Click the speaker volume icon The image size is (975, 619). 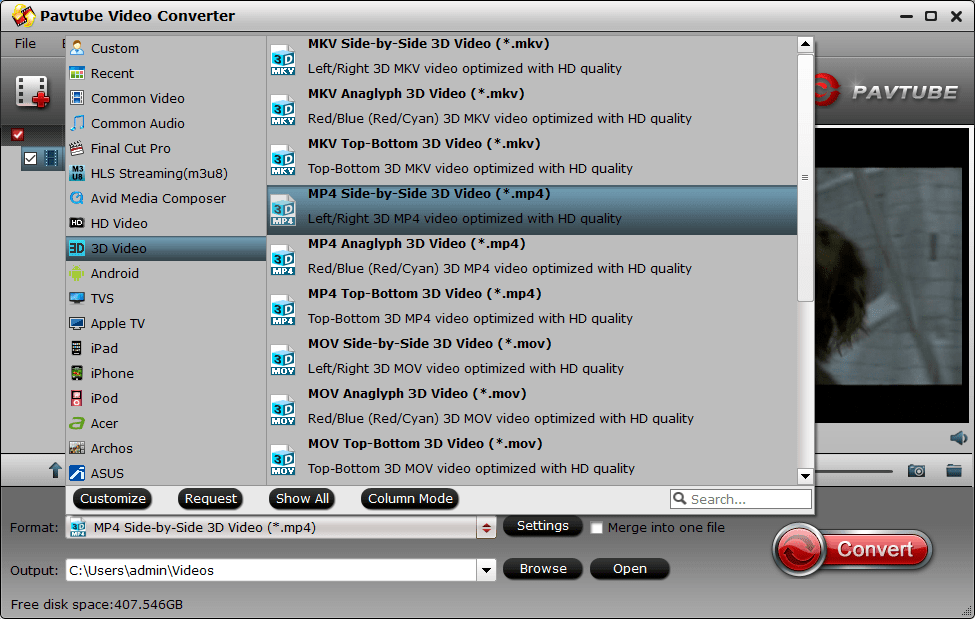(x=958, y=438)
